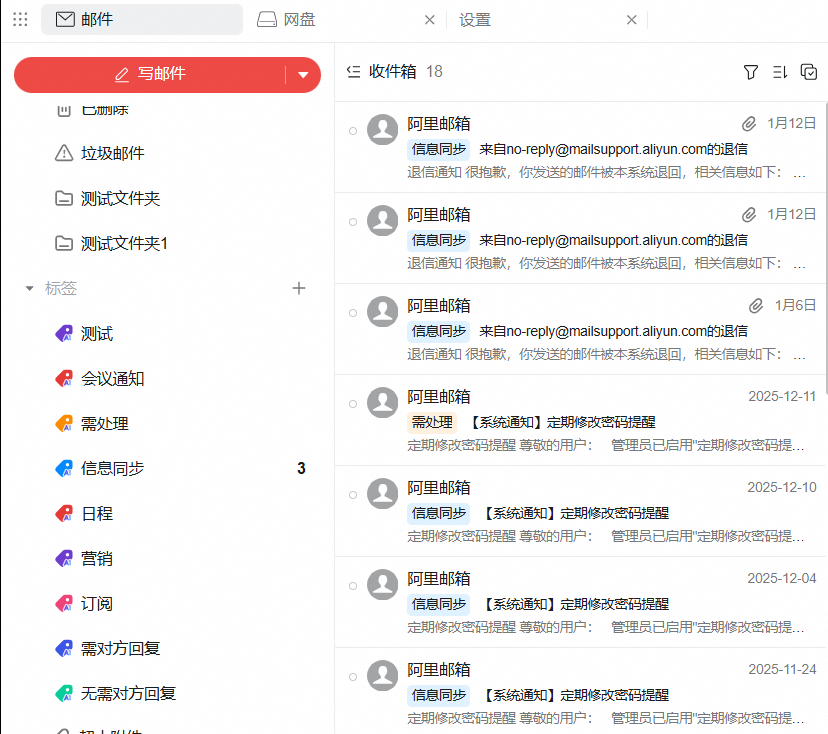
Task: Open the 垃圾邮件 junk folder
Action: 112,153
